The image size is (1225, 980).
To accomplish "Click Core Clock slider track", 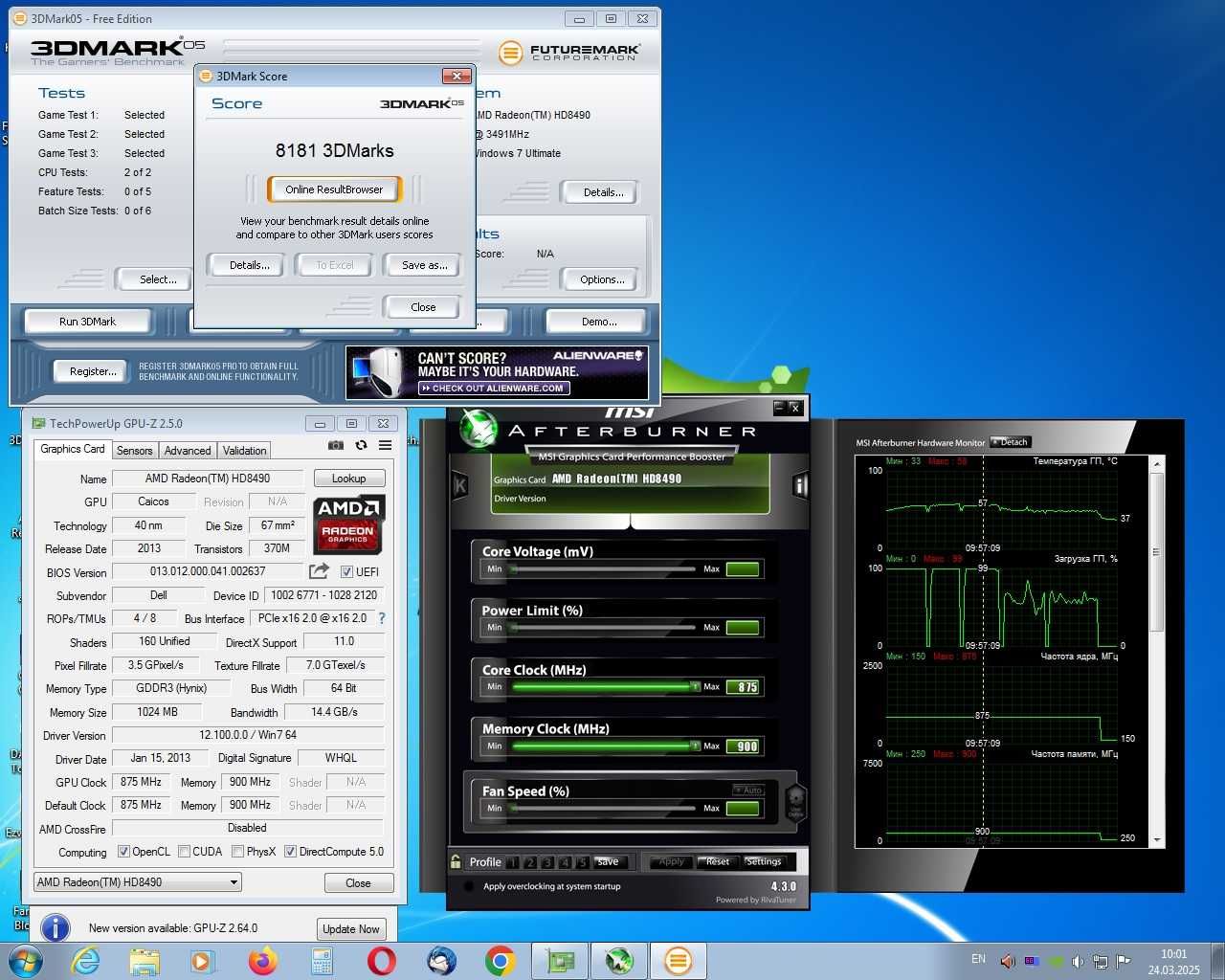I will [x=604, y=687].
